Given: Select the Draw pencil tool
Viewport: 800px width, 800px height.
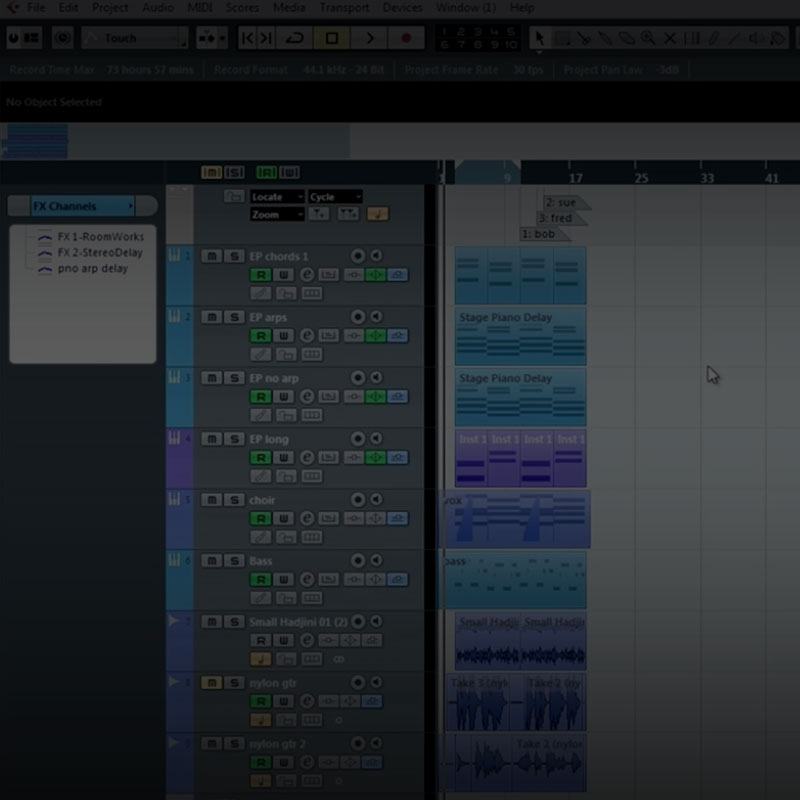Looking at the screenshot, I should (713, 38).
